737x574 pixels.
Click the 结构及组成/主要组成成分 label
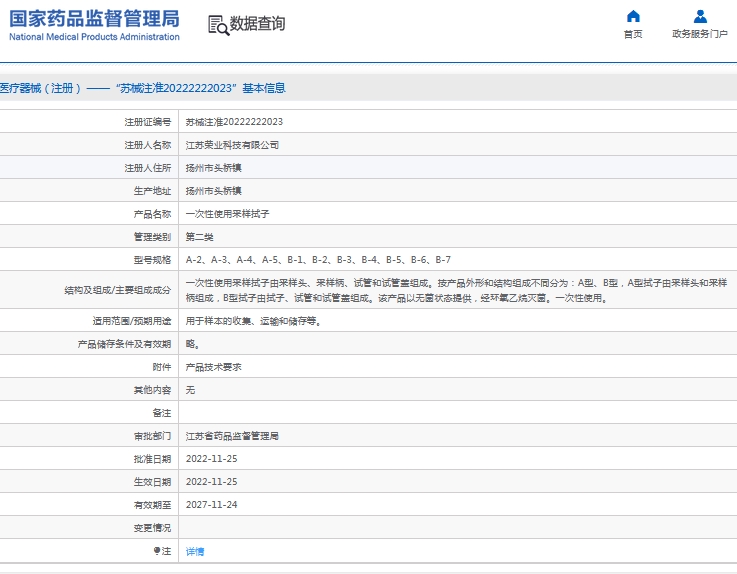click(118, 290)
